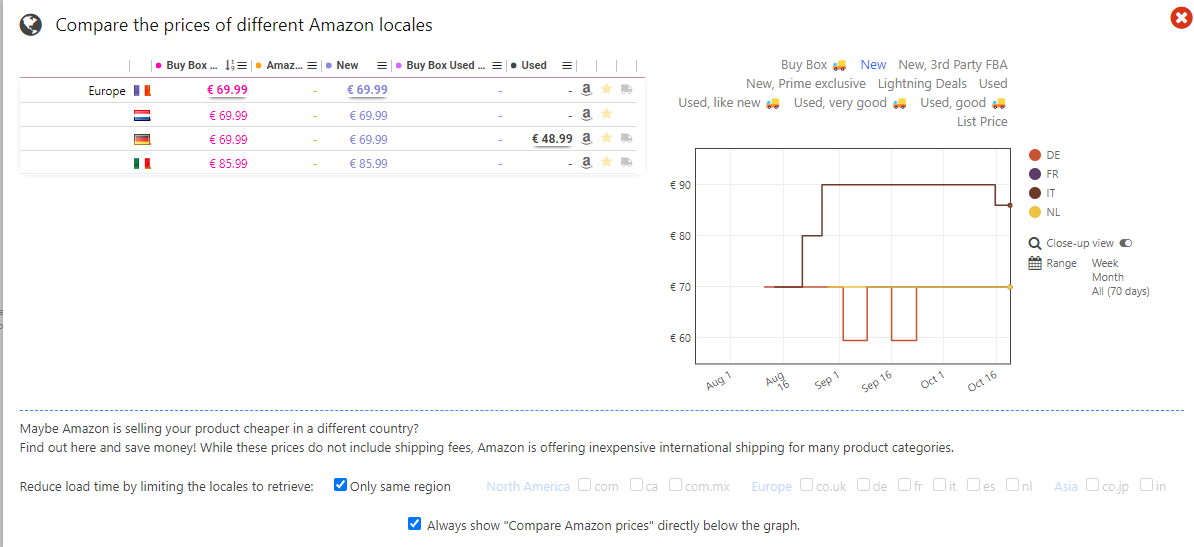Uncheck Only same region checkbox
The image size is (1194, 547).
340,486
